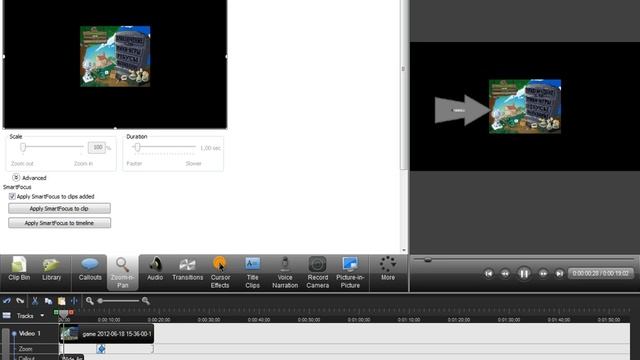
Task: Click the 0:01:00;00 timeline ruler mark
Action: pyautogui.click(x=359, y=320)
